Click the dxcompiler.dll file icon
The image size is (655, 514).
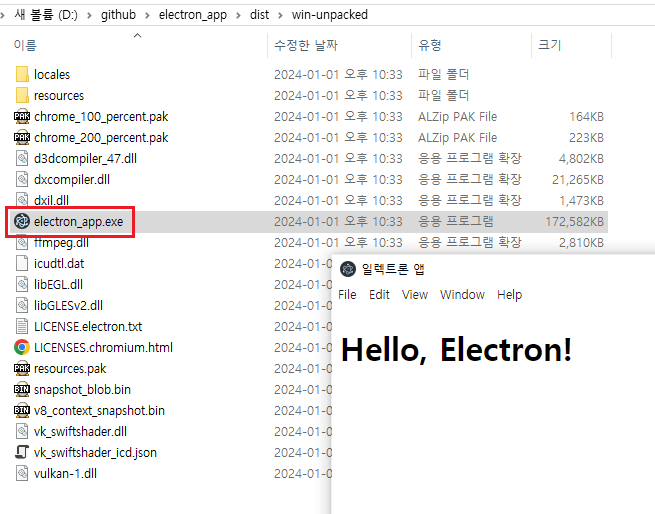tap(22, 179)
